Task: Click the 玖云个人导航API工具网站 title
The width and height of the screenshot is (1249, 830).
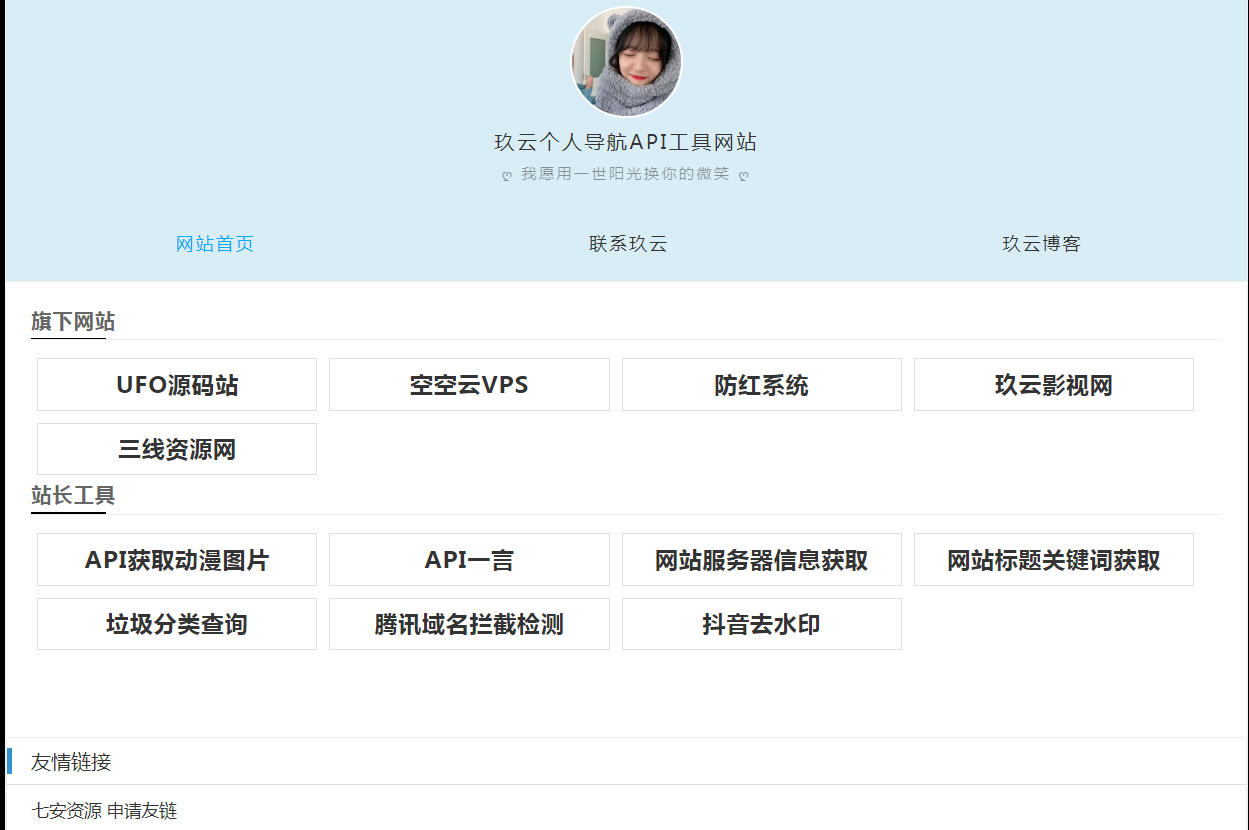Action: (x=626, y=142)
